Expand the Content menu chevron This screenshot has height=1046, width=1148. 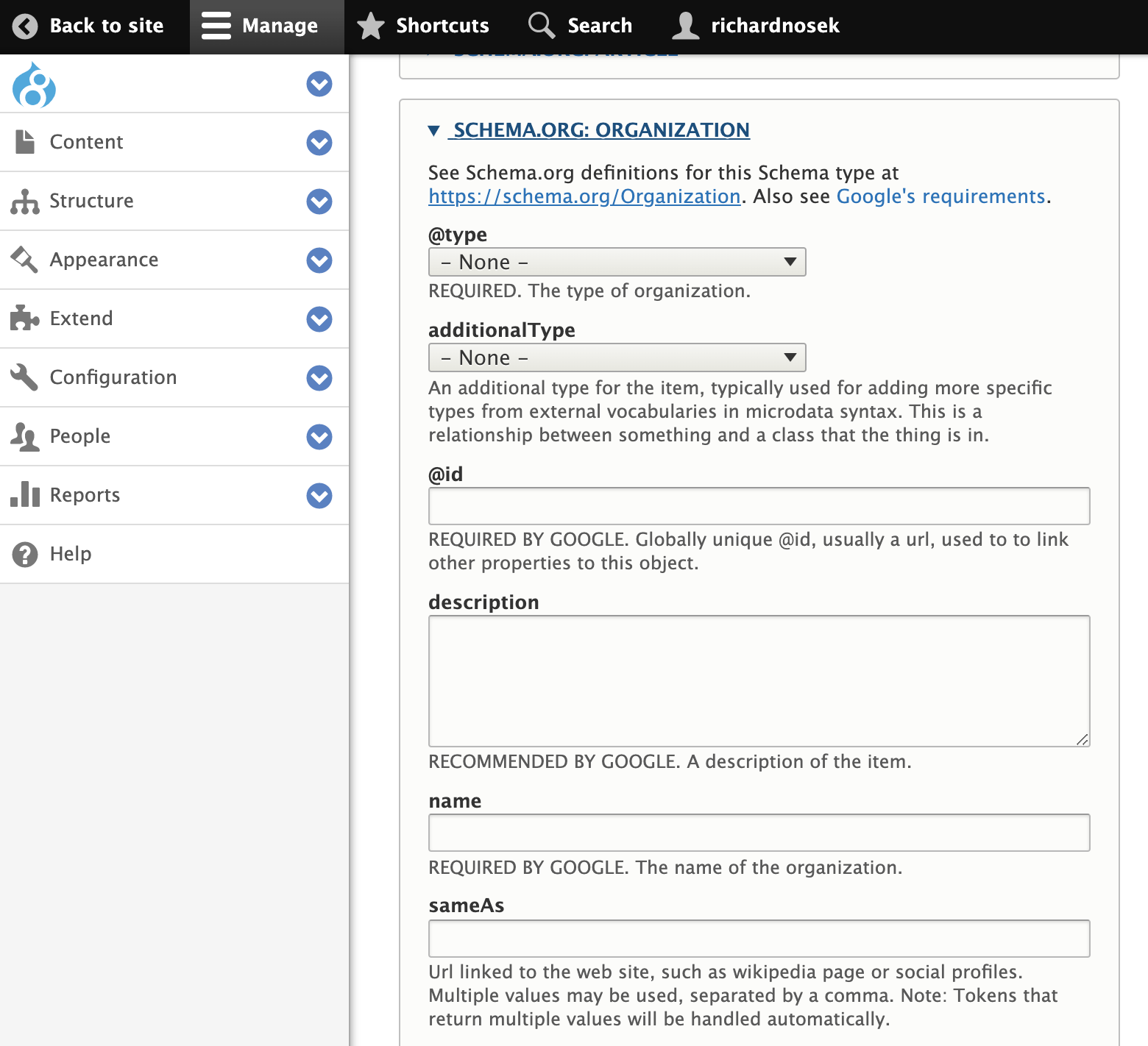click(319, 143)
